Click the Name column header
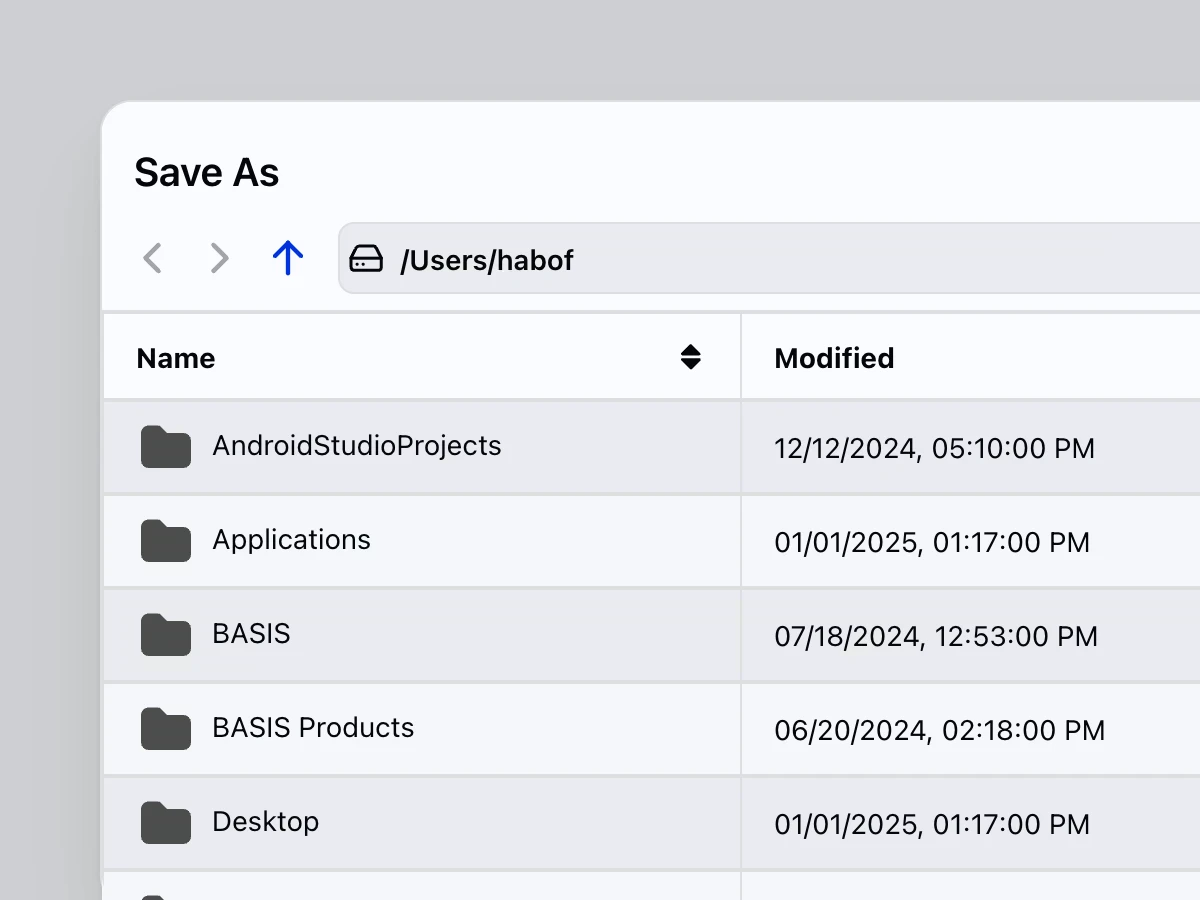 (175, 357)
